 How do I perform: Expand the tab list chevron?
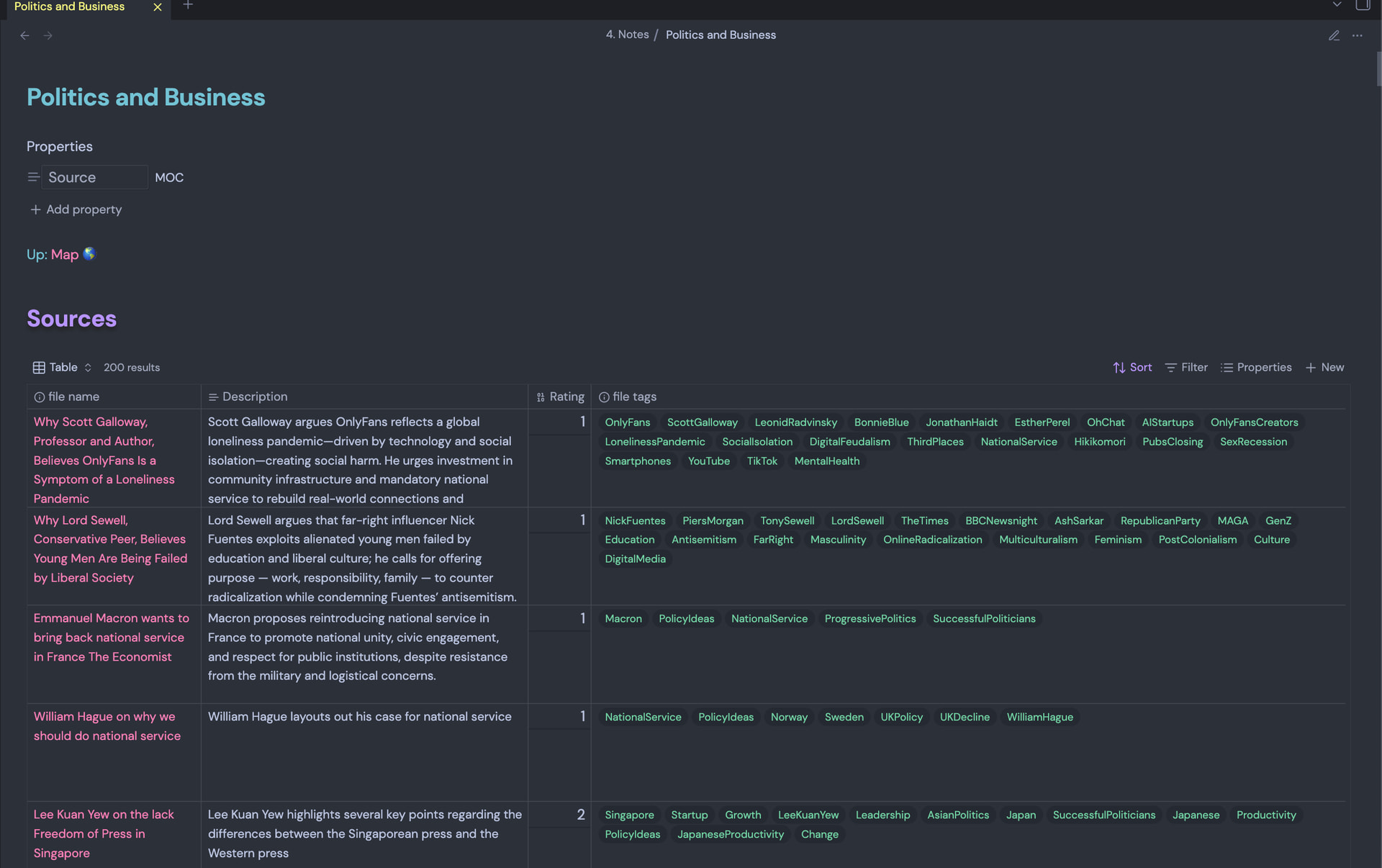click(x=1337, y=5)
